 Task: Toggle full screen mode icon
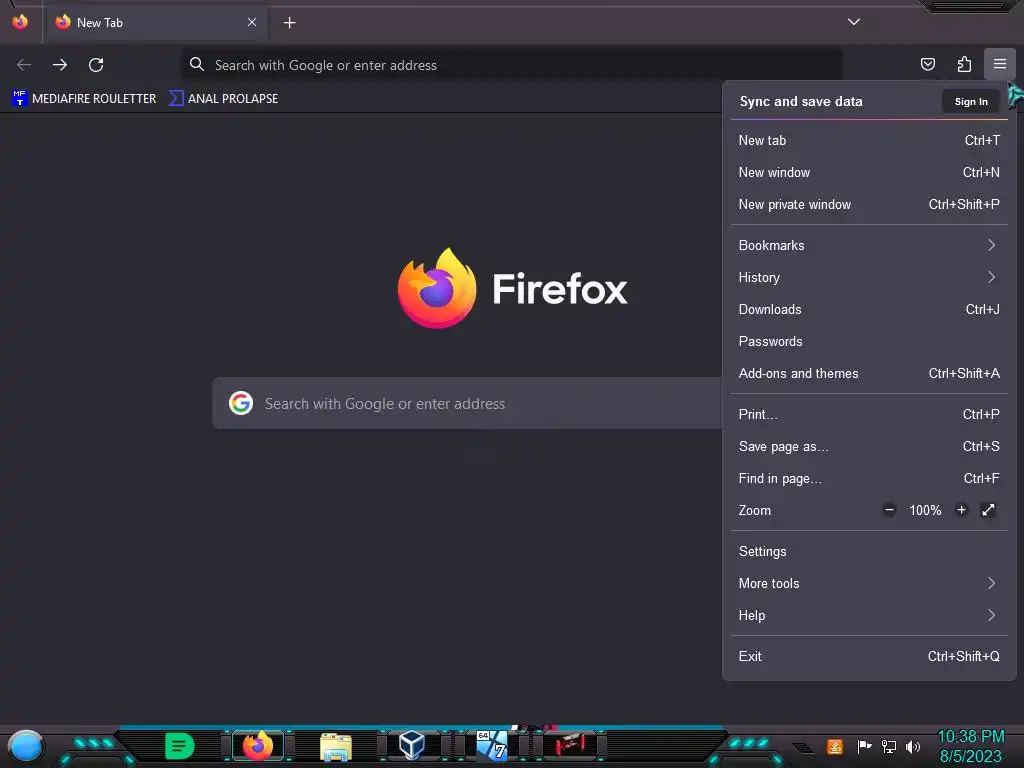[x=988, y=510]
